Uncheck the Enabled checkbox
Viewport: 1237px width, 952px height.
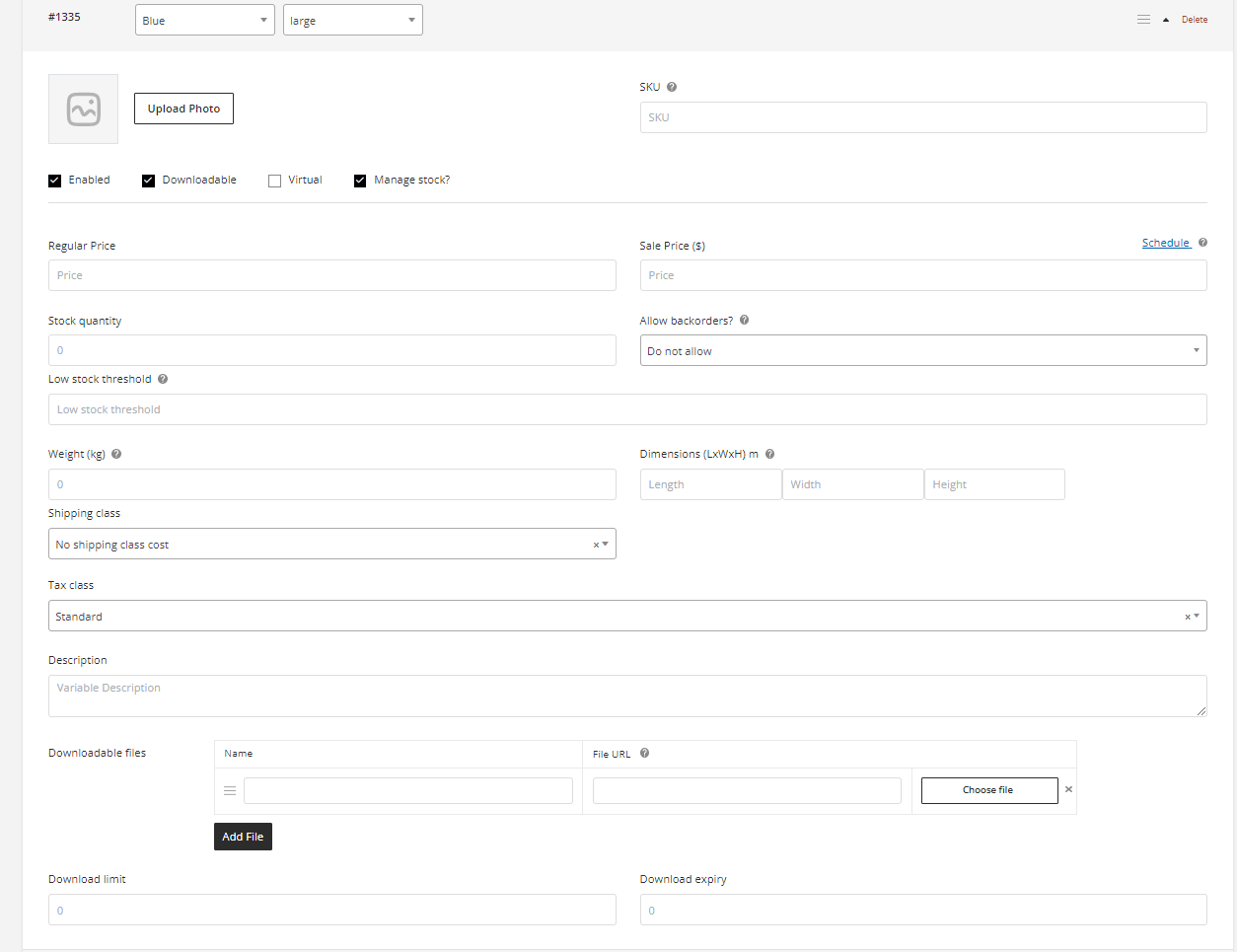pos(55,181)
